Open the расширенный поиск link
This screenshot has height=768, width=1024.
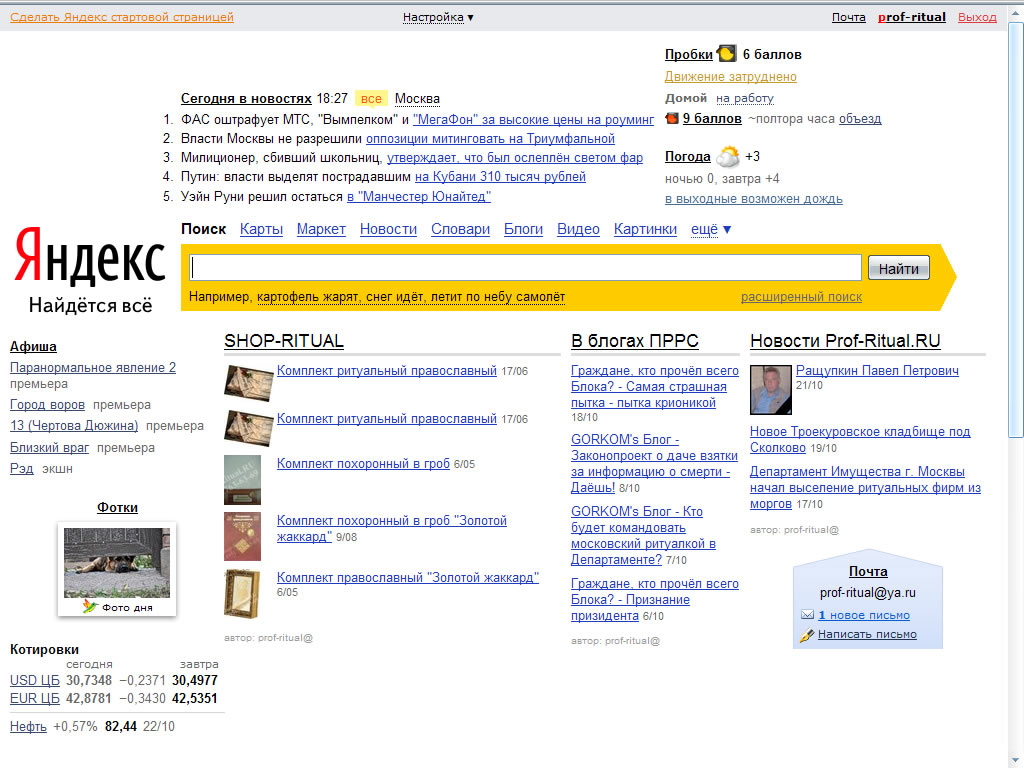801,297
